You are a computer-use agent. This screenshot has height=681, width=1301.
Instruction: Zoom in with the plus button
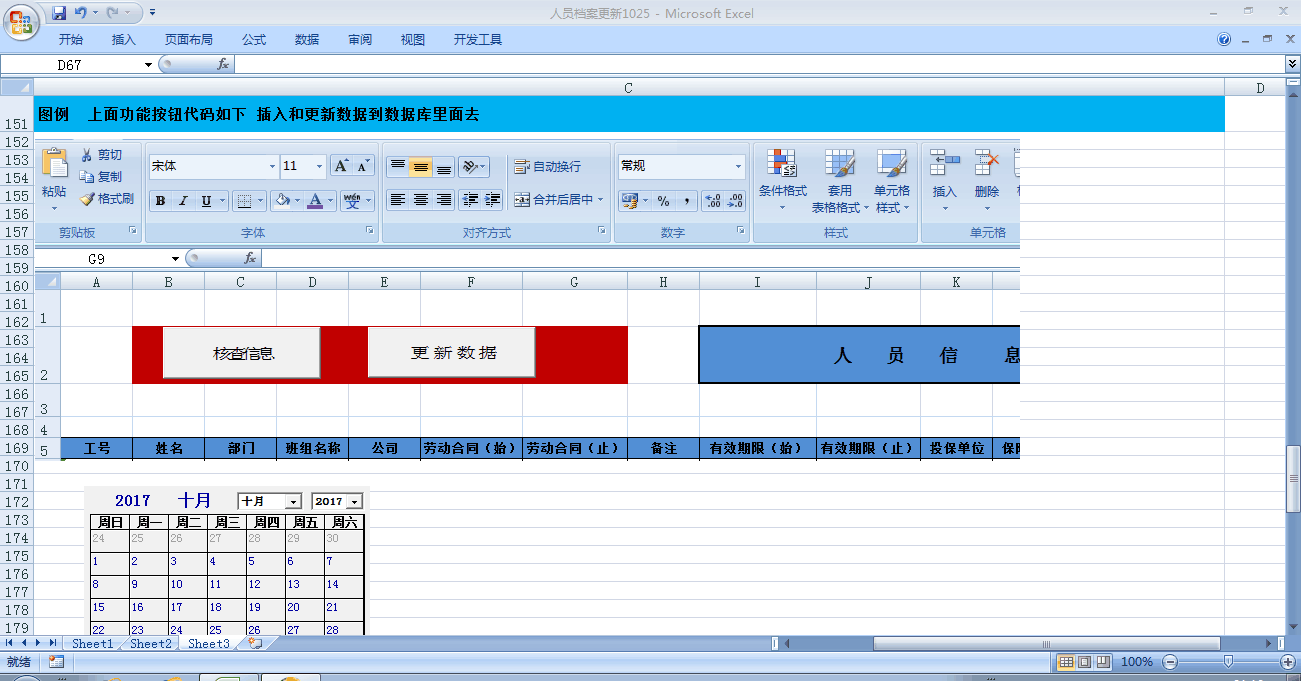pos(1287,662)
